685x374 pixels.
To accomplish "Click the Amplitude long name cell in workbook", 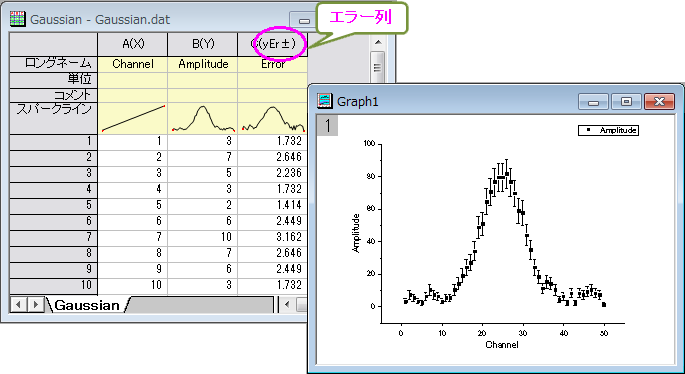I will pyautogui.click(x=203, y=64).
